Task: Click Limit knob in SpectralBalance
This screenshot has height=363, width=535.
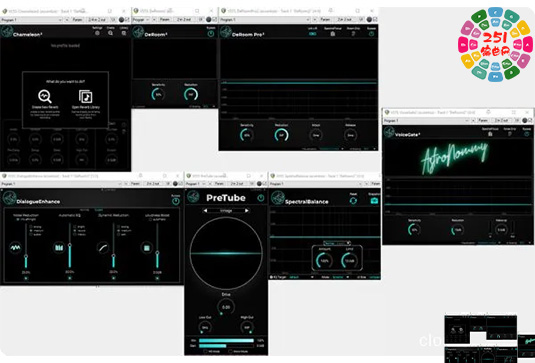Action: click(349, 261)
